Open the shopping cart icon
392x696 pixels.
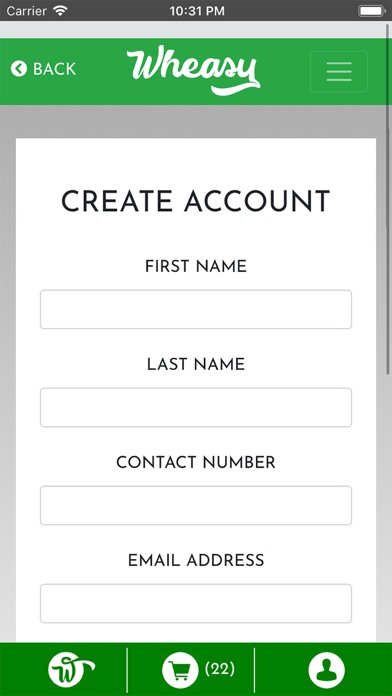tap(180, 669)
